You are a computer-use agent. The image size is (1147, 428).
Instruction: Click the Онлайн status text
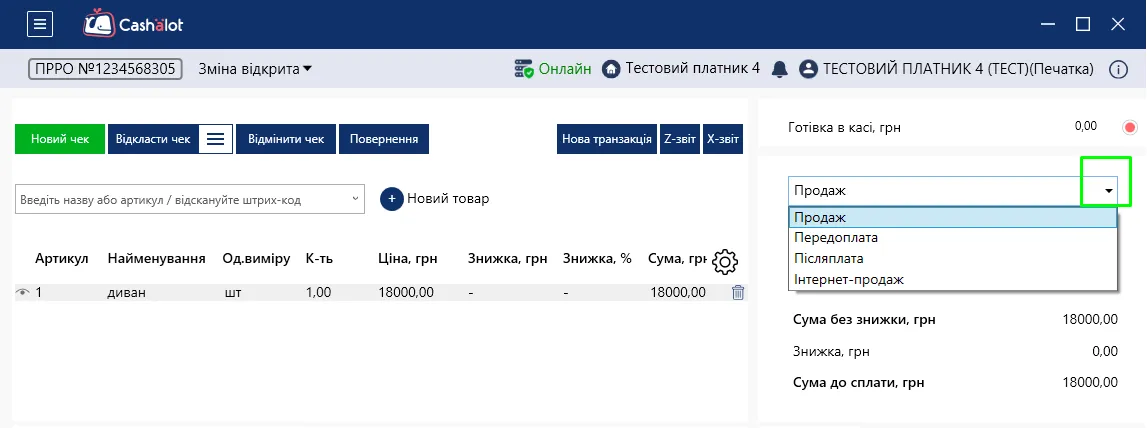pyautogui.click(x=565, y=70)
